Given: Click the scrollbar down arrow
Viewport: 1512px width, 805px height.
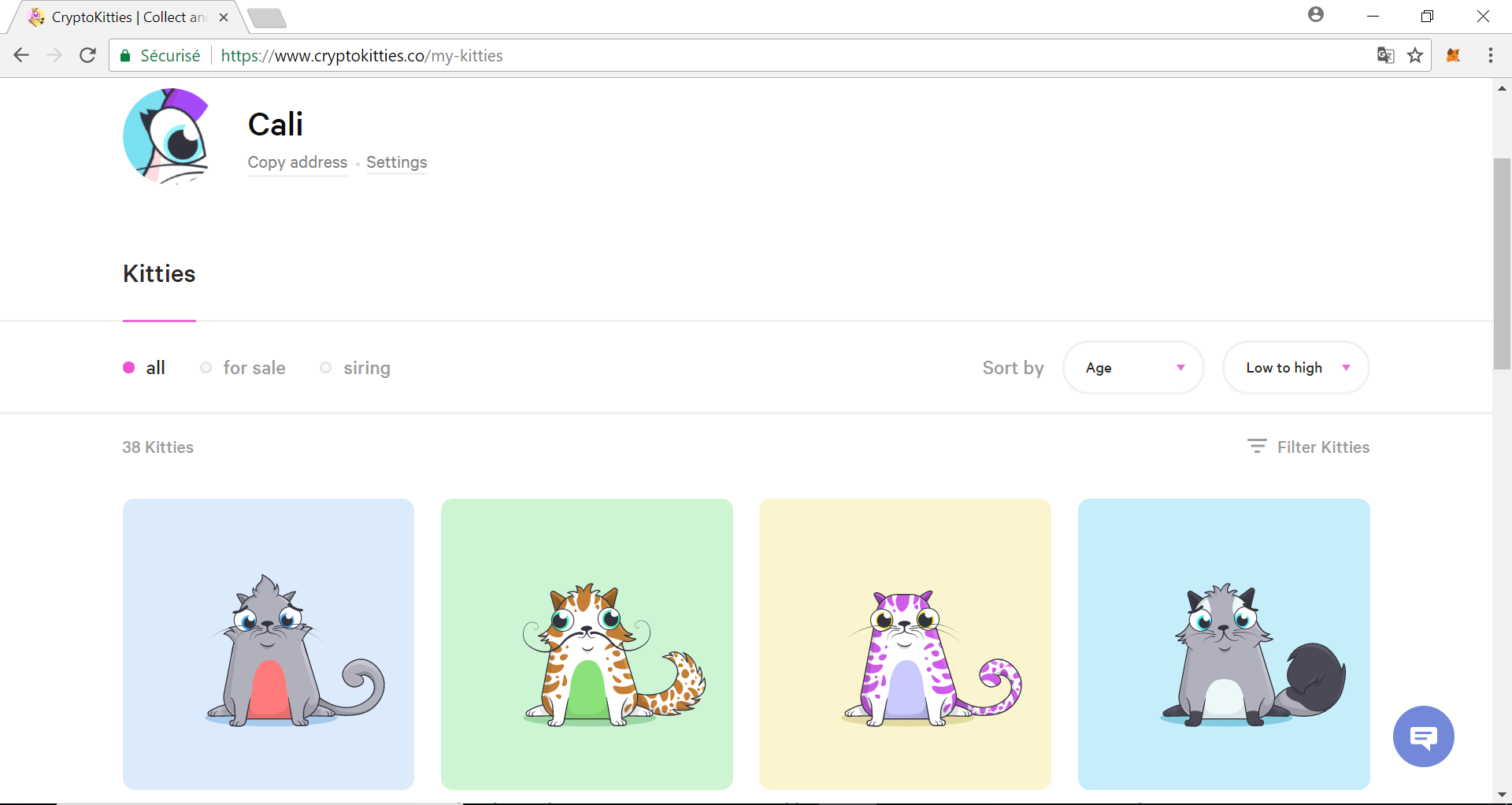Looking at the screenshot, I should pyautogui.click(x=1502, y=794).
